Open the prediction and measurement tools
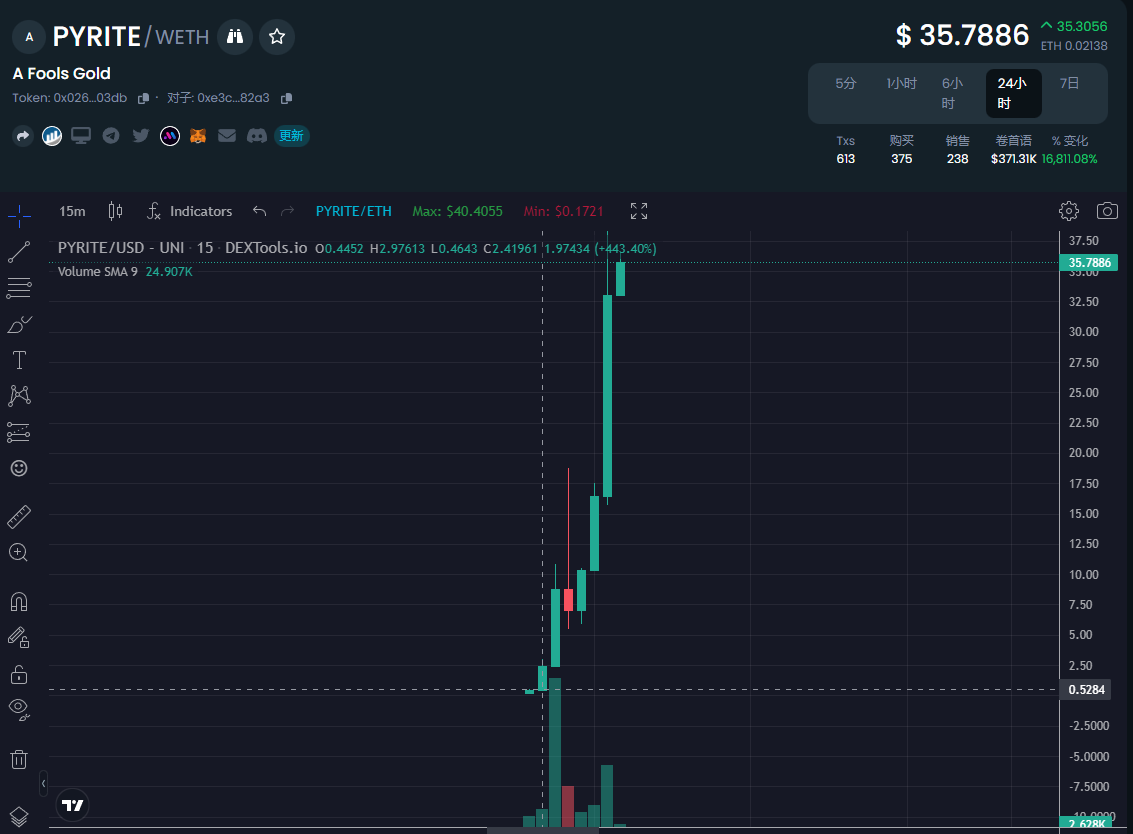Screen dimensions: 1133x834 (19, 432)
